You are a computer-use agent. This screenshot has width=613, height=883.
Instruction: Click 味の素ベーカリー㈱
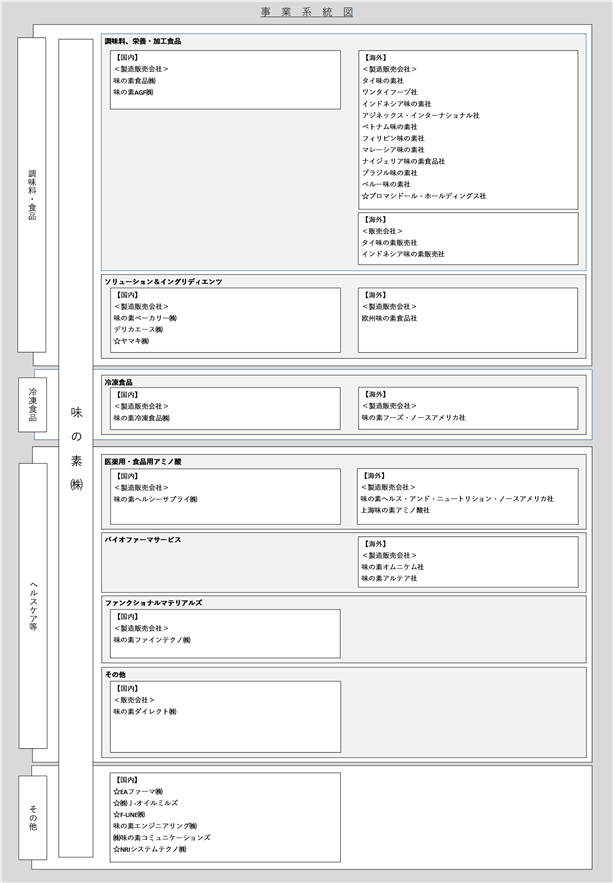tap(145, 318)
